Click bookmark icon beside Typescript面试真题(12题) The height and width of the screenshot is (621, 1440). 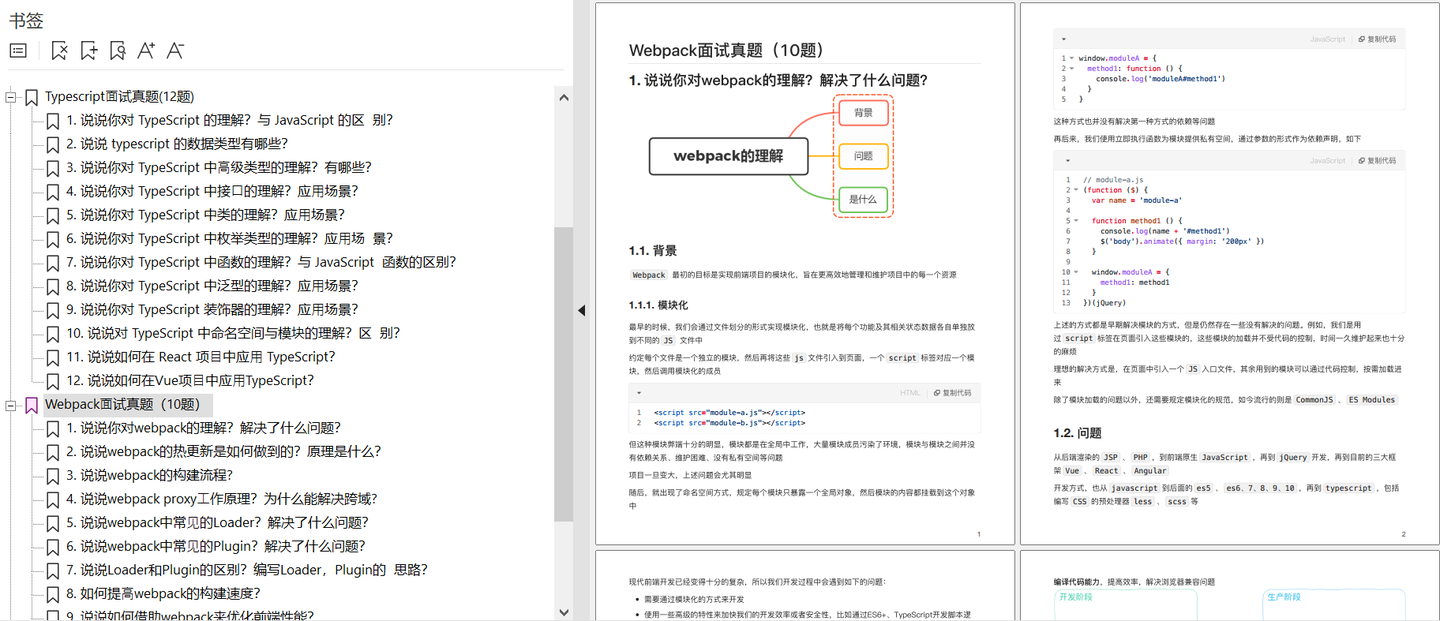32,97
